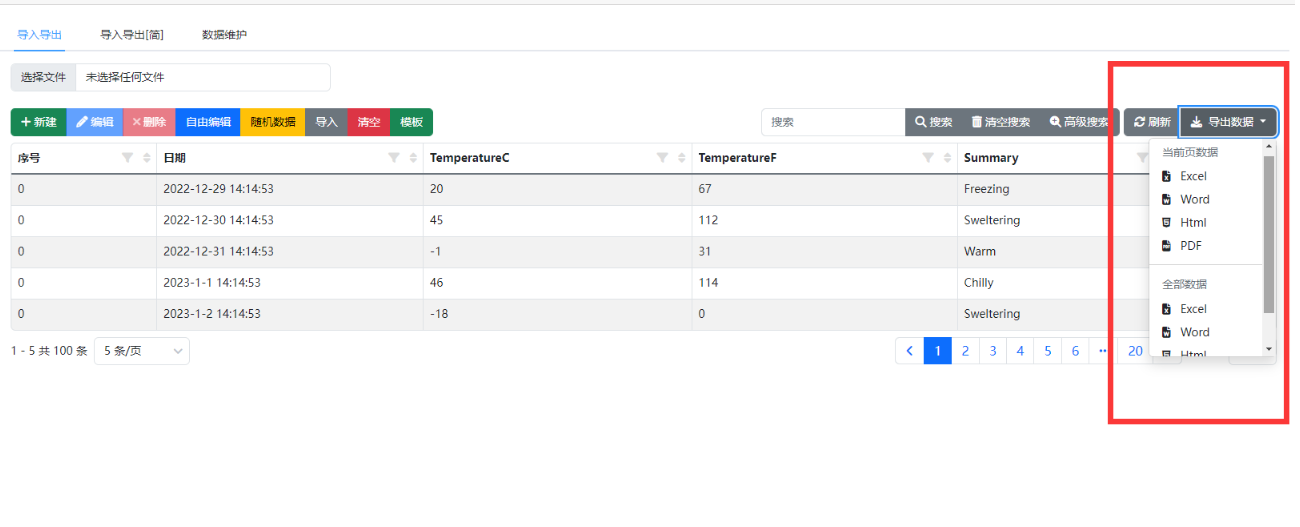Sort the table by 日期 column arrows

414,158
